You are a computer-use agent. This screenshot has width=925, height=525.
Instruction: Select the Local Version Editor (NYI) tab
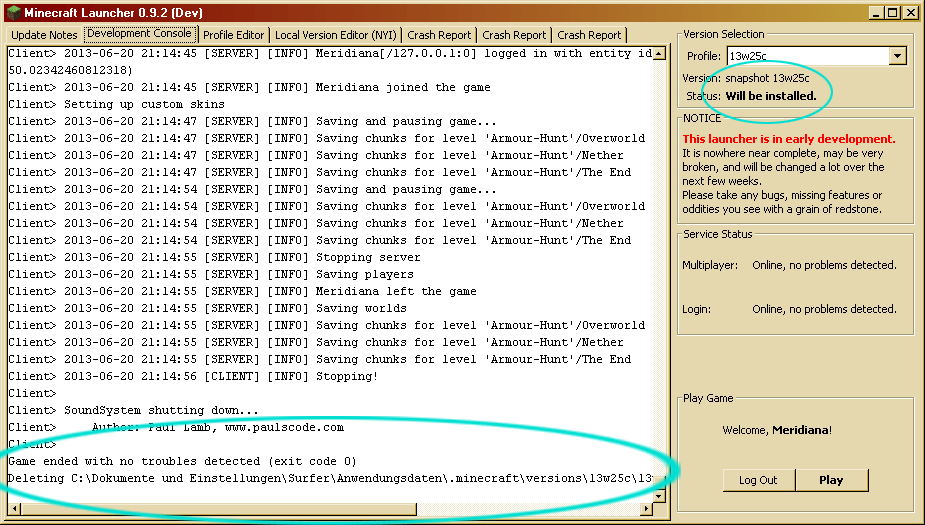[336, 35]
